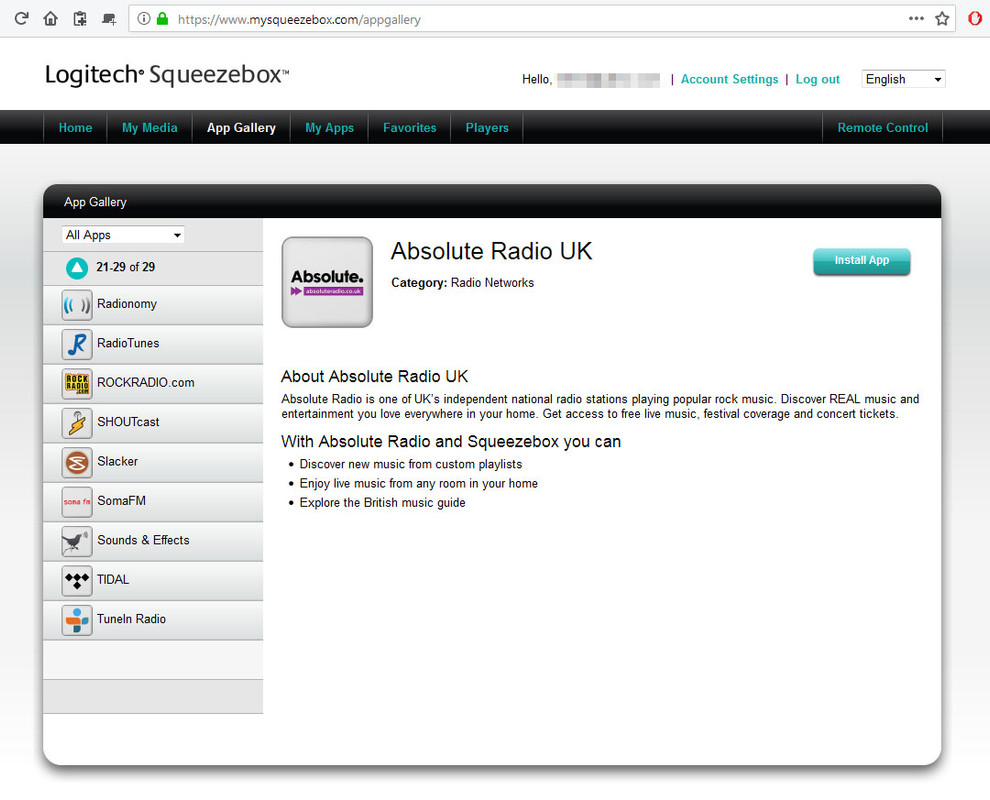Open the My Media tab
The image size is (990, 800).
pyautogui.click(x=150, y=128)
